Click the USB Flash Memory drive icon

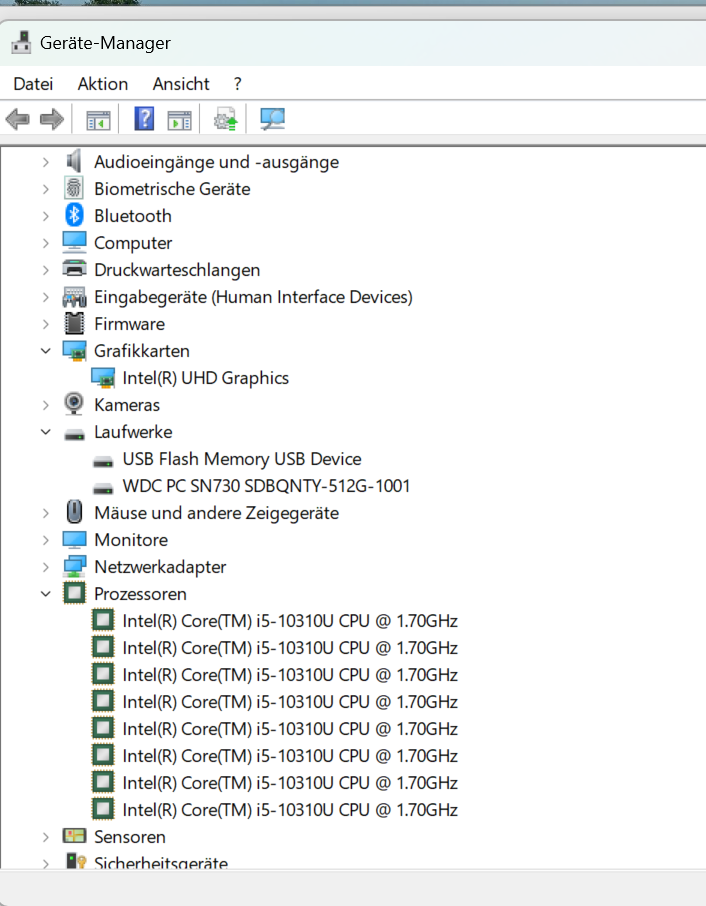coord(103,461)
